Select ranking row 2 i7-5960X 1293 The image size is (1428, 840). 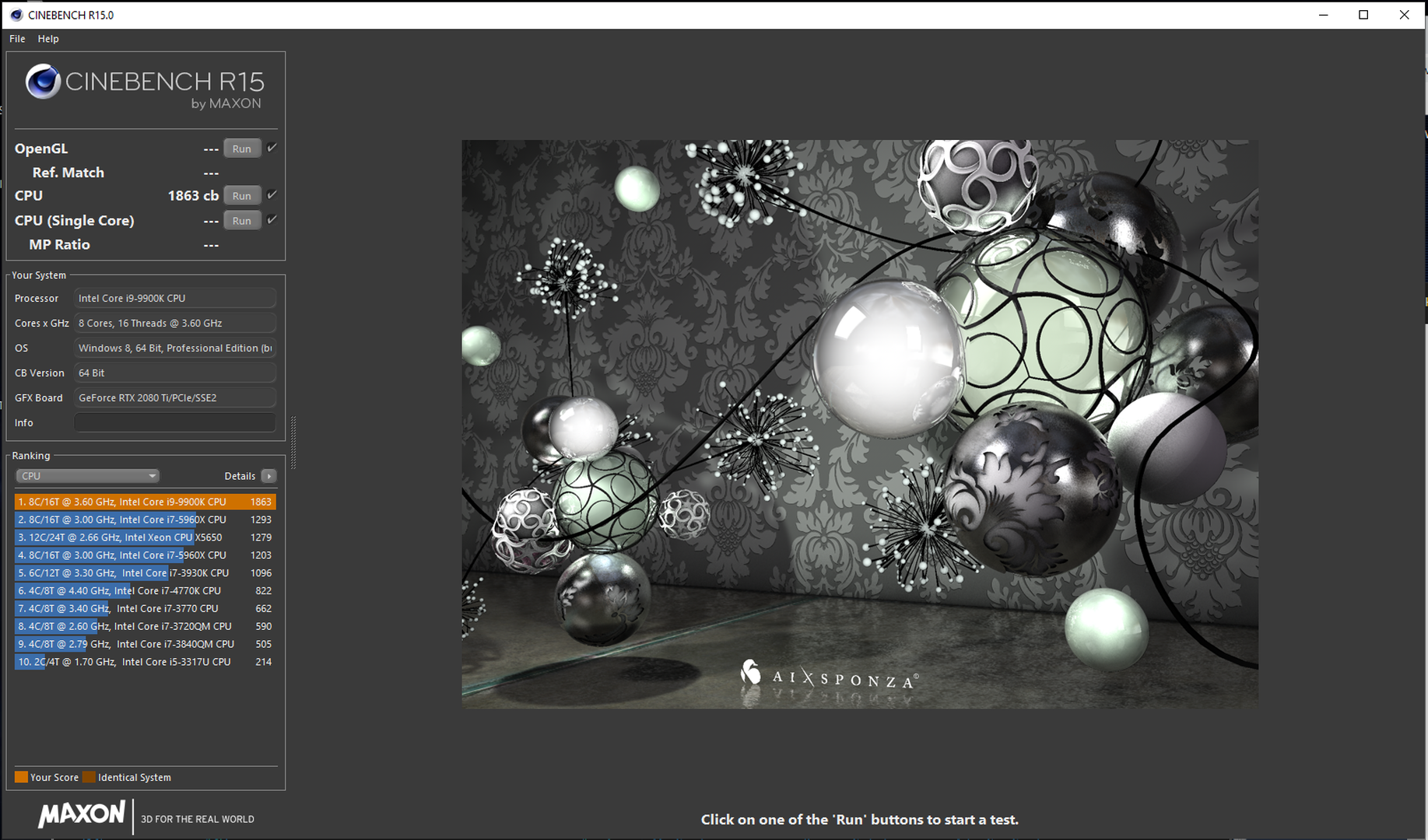click(146, 520)
